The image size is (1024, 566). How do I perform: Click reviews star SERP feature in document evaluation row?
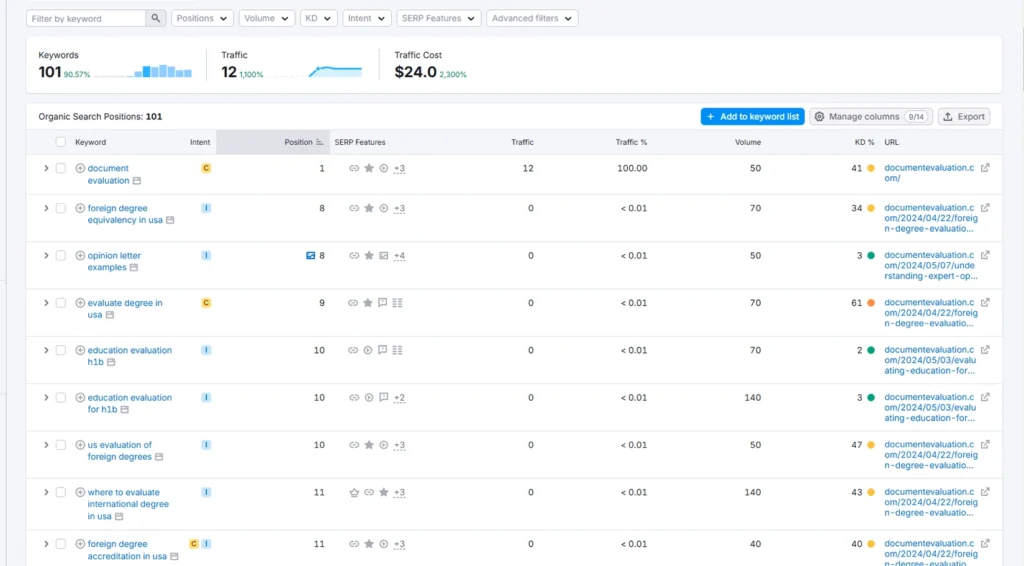(369, 168)
